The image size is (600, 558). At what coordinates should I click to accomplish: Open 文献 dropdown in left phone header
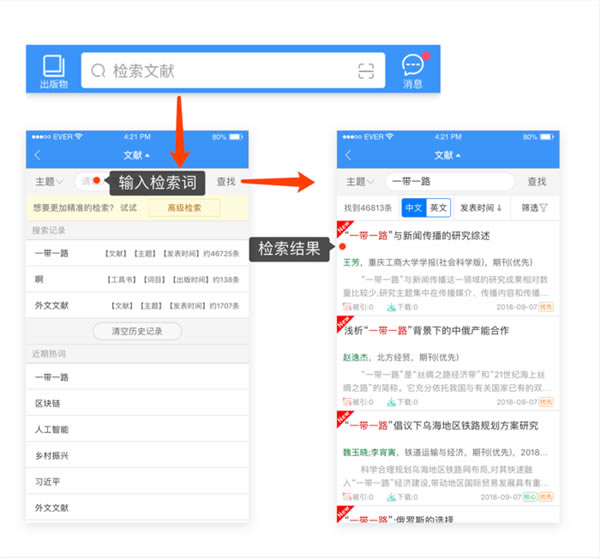pos(136,155)
